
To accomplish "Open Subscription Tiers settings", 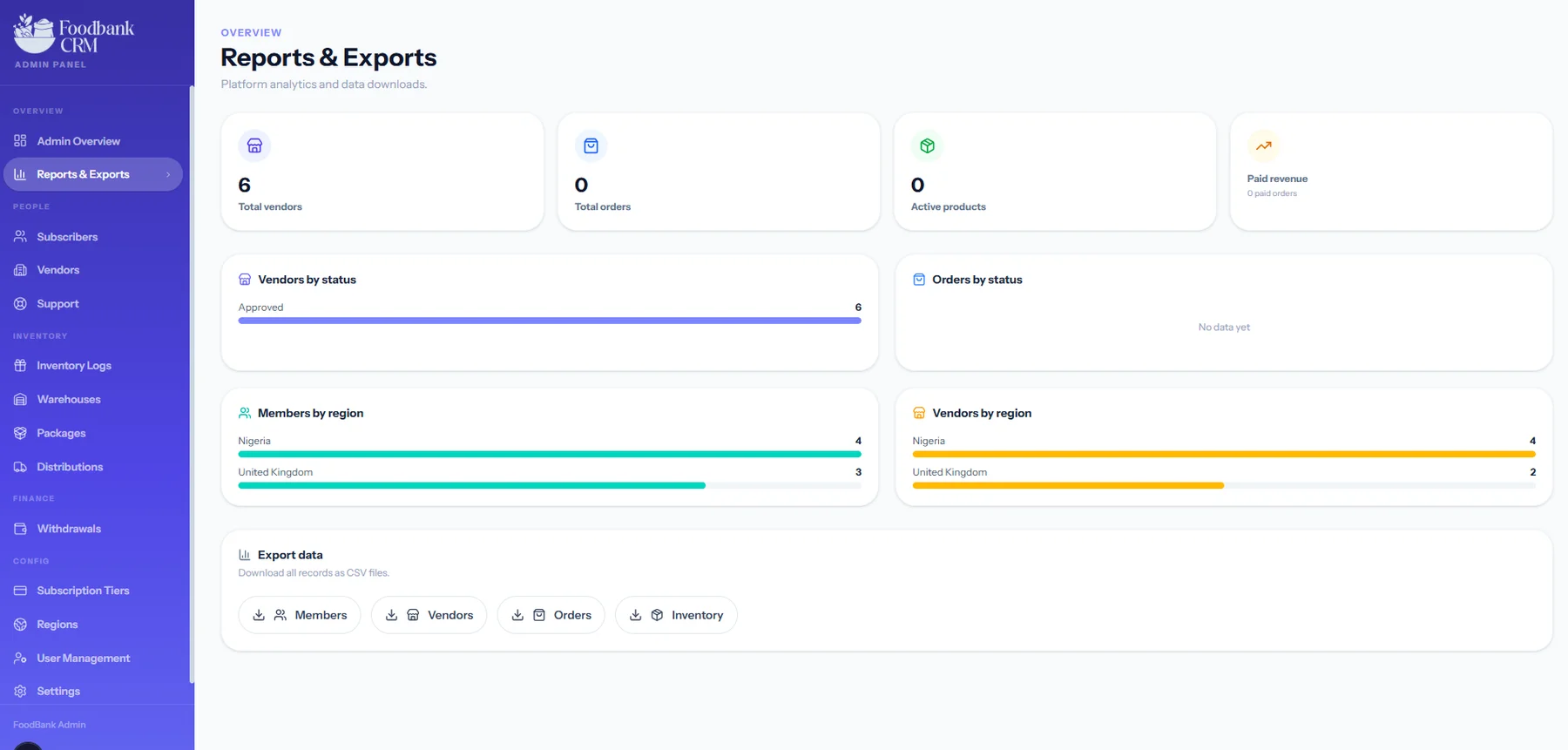I will tap(93, 591).
